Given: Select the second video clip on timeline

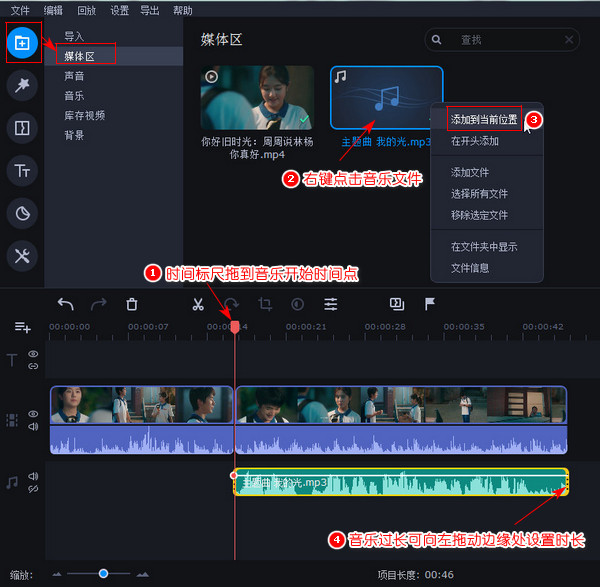Looking at the screenshot, I should pyautogui.click(x=401, y=420).
